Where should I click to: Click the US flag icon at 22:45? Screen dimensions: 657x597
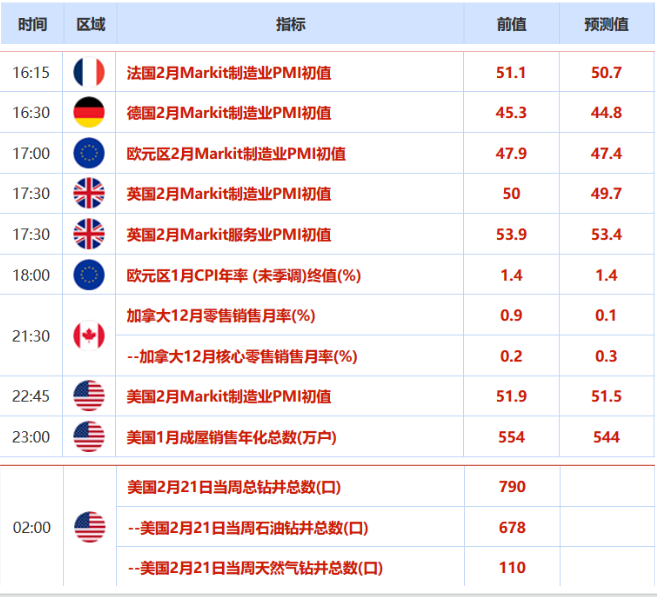pyautogui.click(x=89, y=396)
